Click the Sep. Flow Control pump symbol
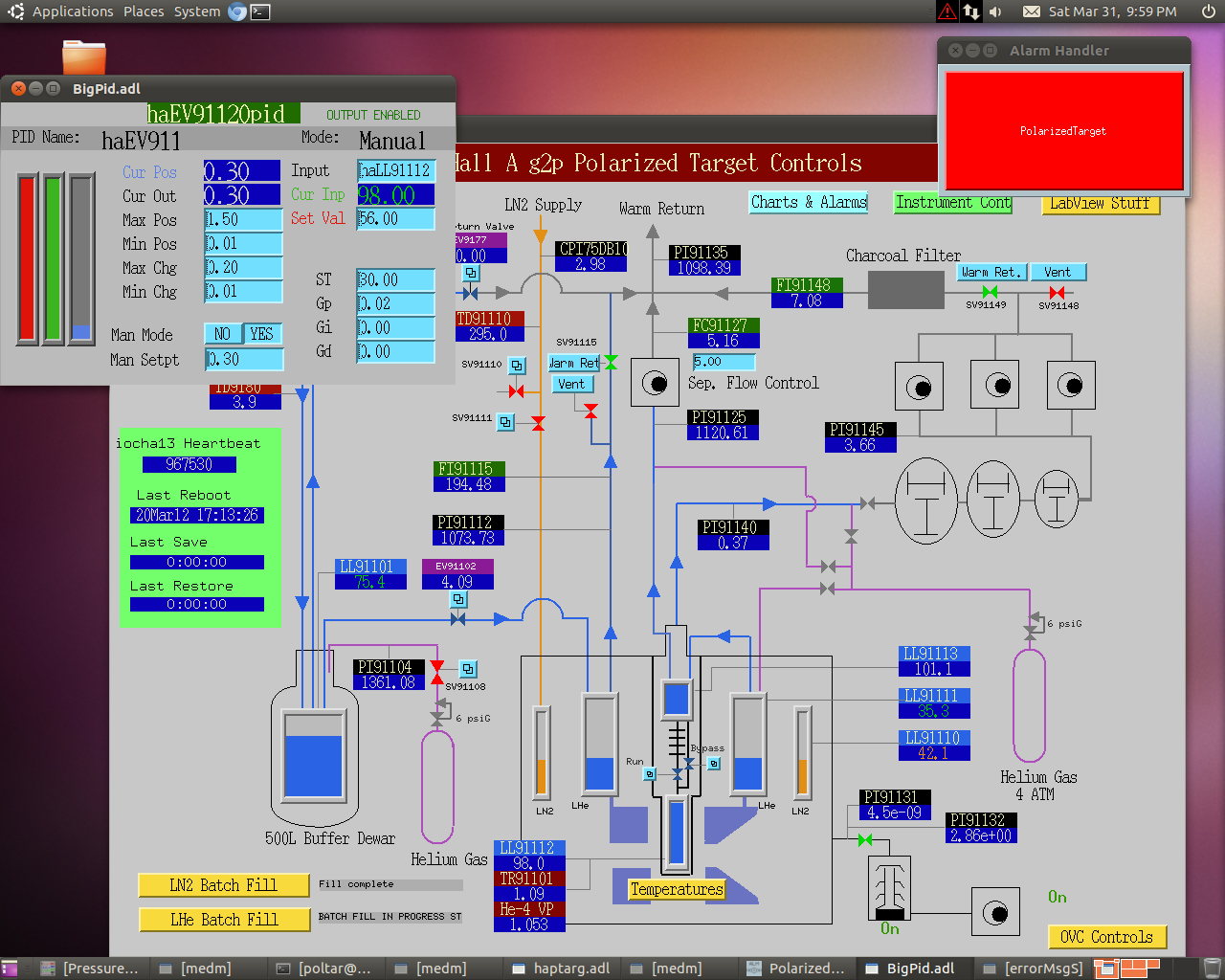Viewport: 1225px width, 980px height. point(656,383)
